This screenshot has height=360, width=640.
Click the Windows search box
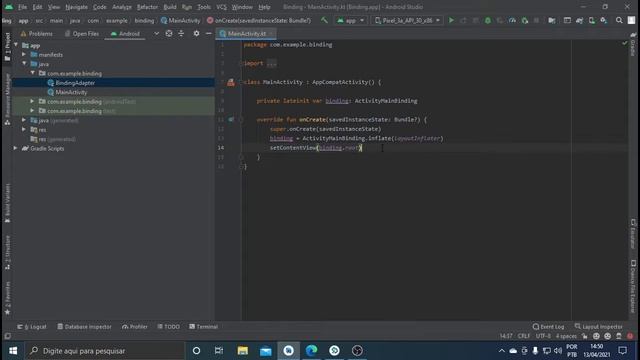(x=105, y=351)
